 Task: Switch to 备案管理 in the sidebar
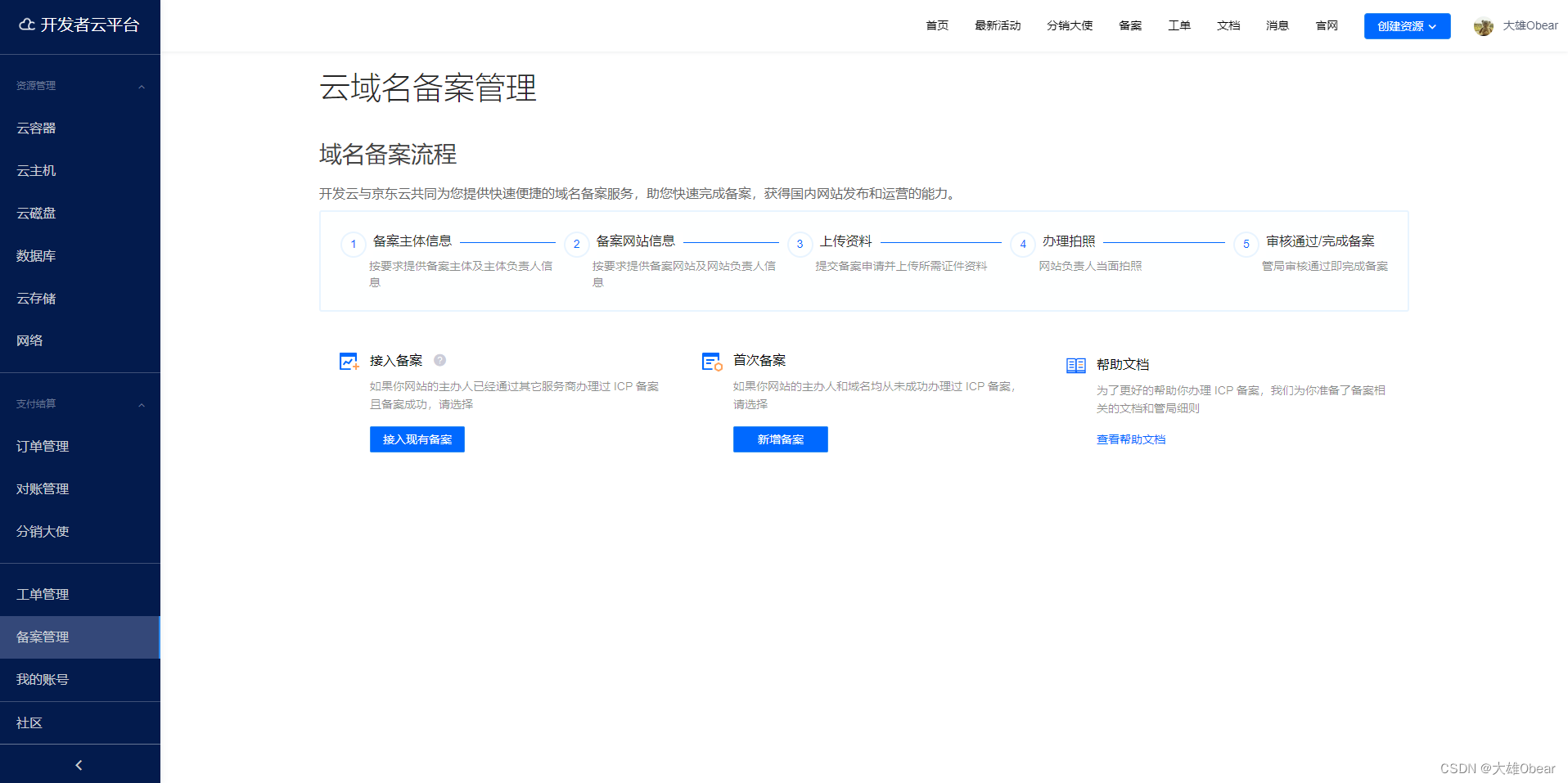click(x=43, y=637)
